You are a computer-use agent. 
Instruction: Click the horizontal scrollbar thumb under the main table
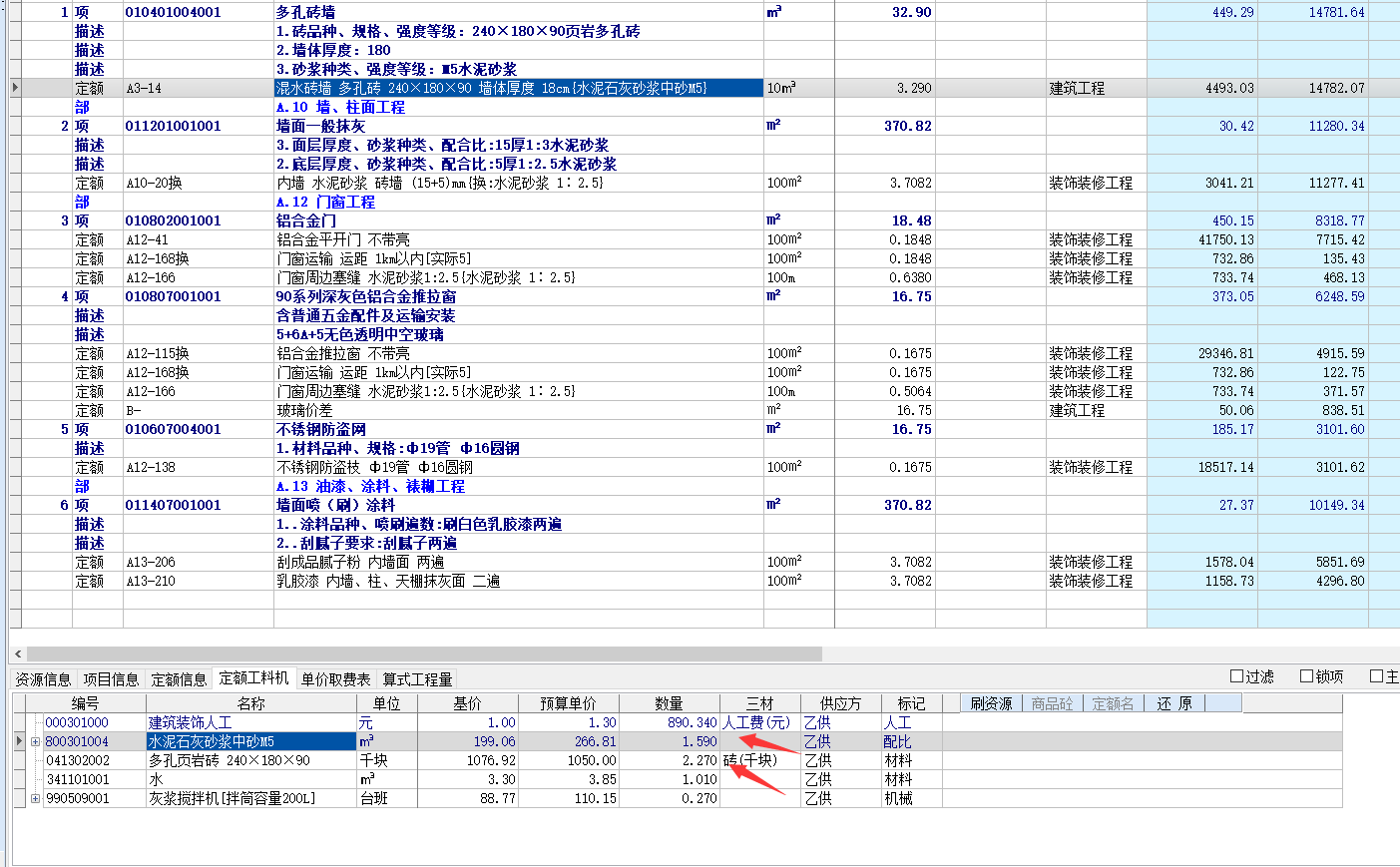pyautogui.click(x=424, y=654)
